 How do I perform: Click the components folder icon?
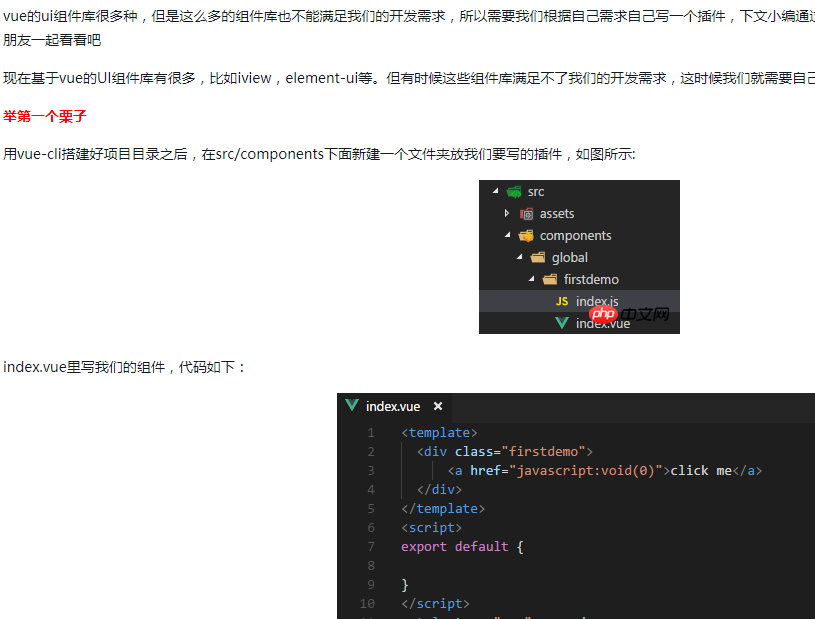click(526, 235)
